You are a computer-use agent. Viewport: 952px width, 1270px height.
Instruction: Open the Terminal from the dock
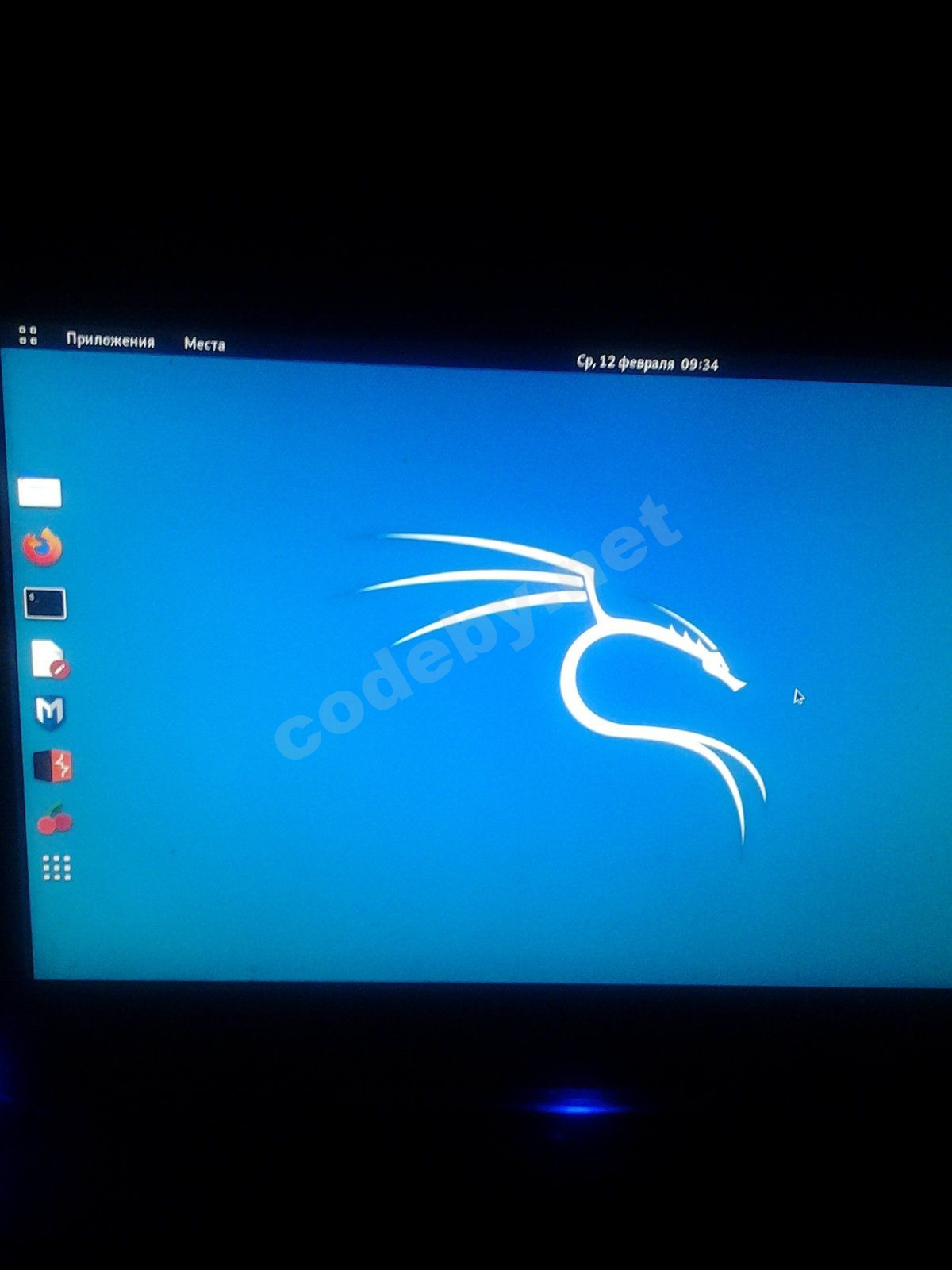pyautogui.click(x=45, y=603)
